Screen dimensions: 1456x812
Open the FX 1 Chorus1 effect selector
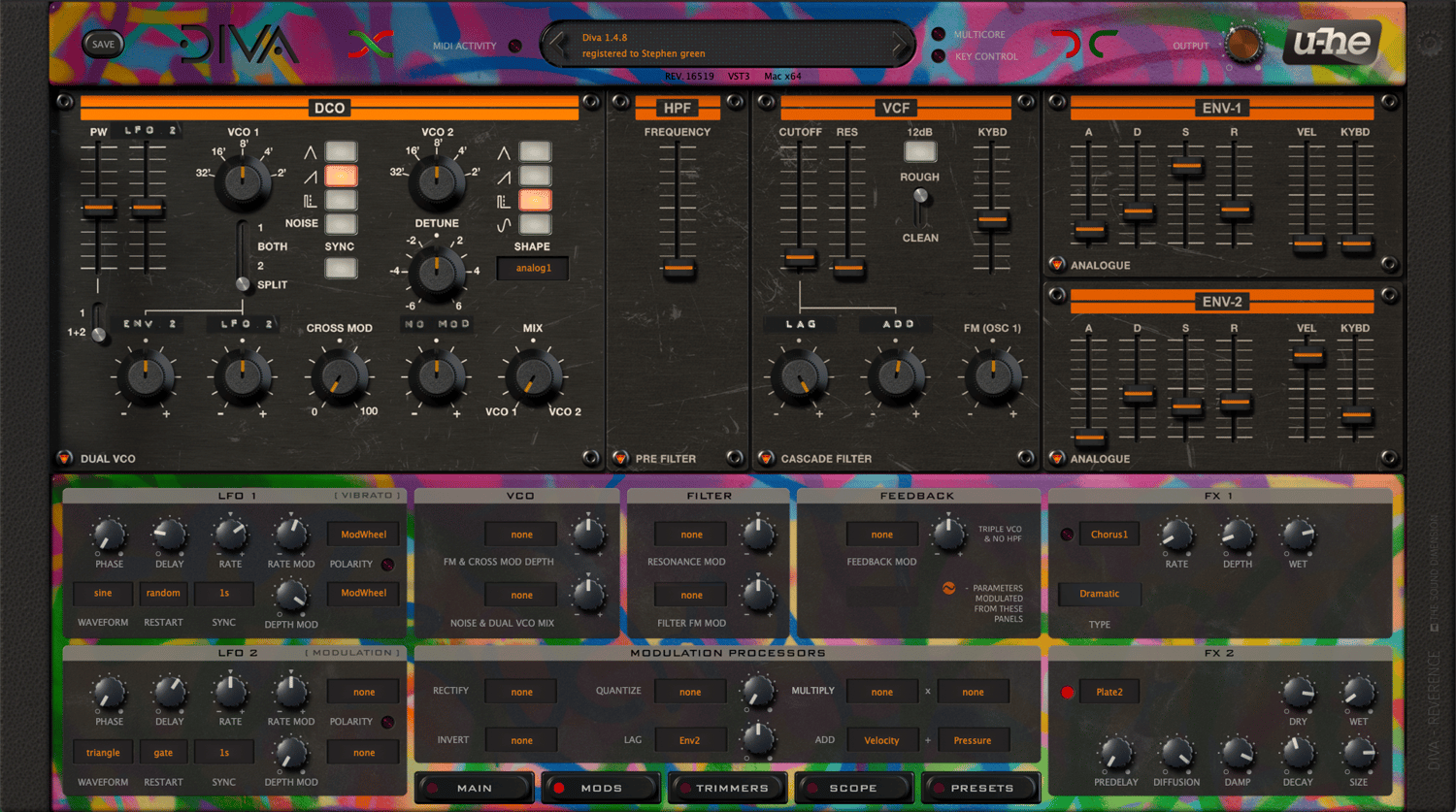(1109, 534)
